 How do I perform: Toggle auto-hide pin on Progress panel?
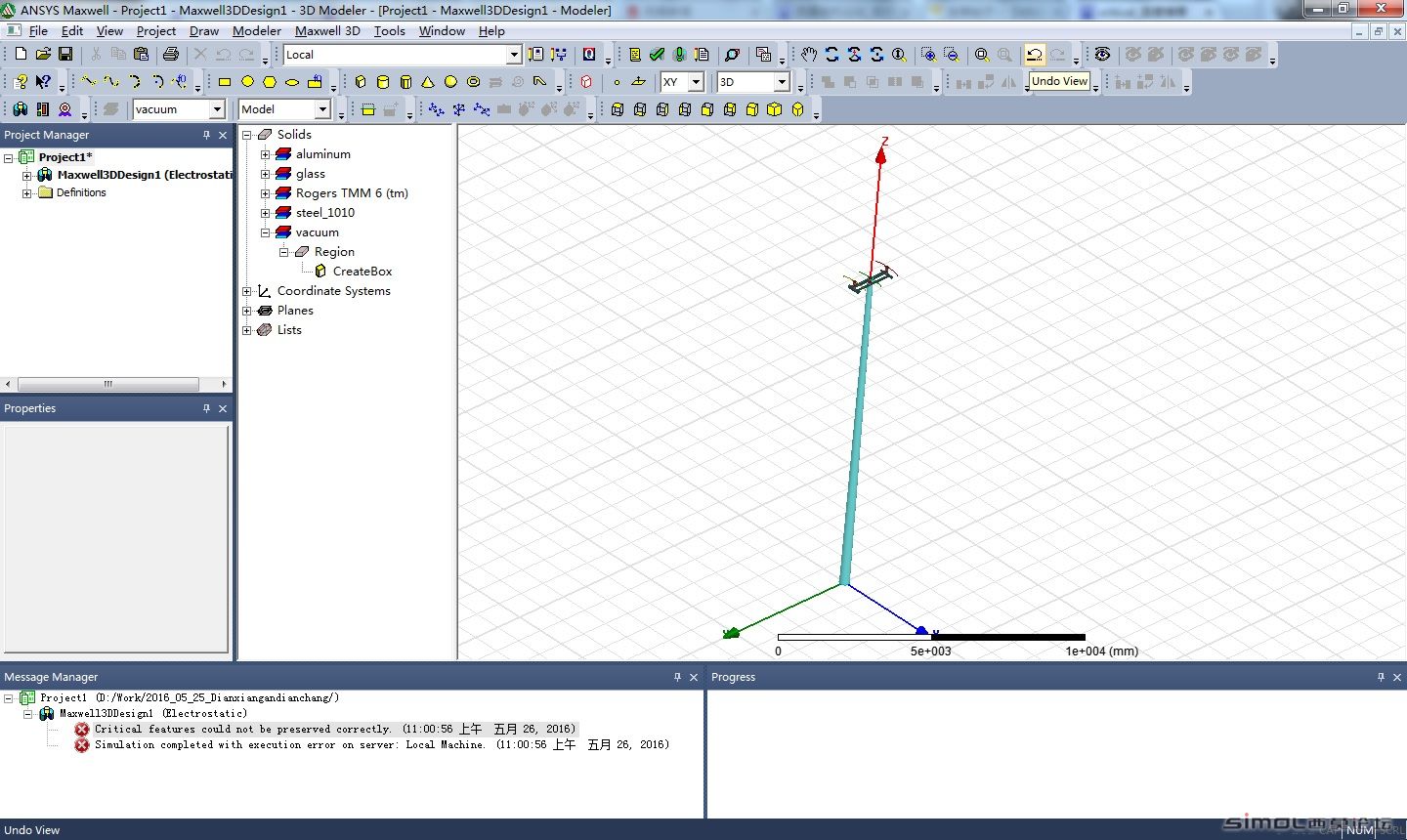1381,677
